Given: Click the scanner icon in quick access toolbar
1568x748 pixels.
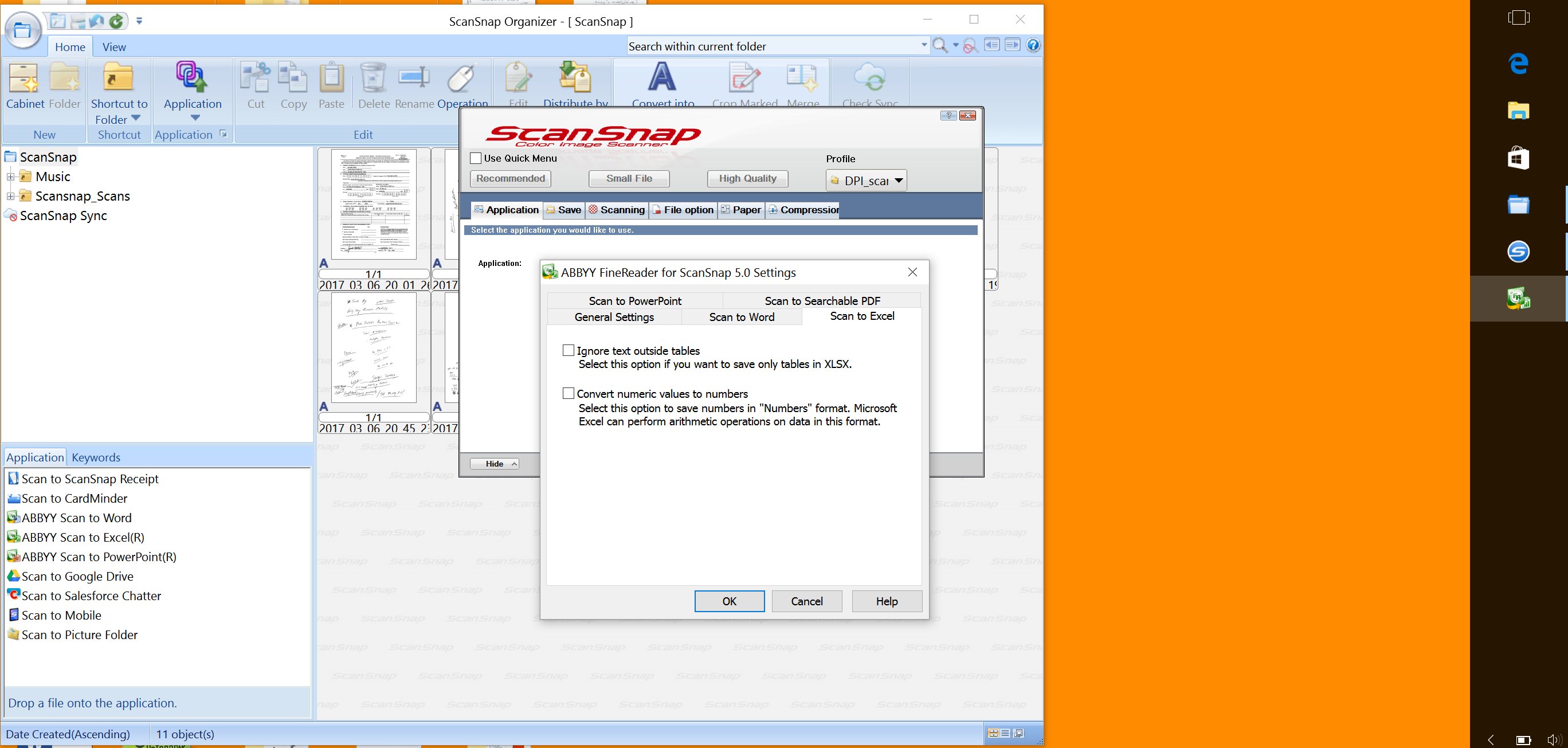Looking at the screenshot, I should point(77,22).
